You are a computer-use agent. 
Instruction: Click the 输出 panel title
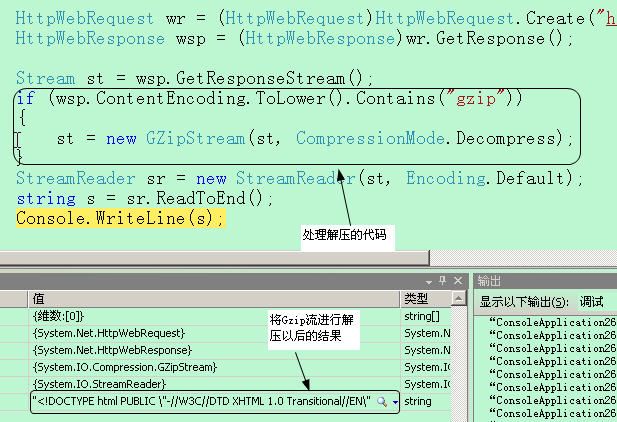(489, 281)
